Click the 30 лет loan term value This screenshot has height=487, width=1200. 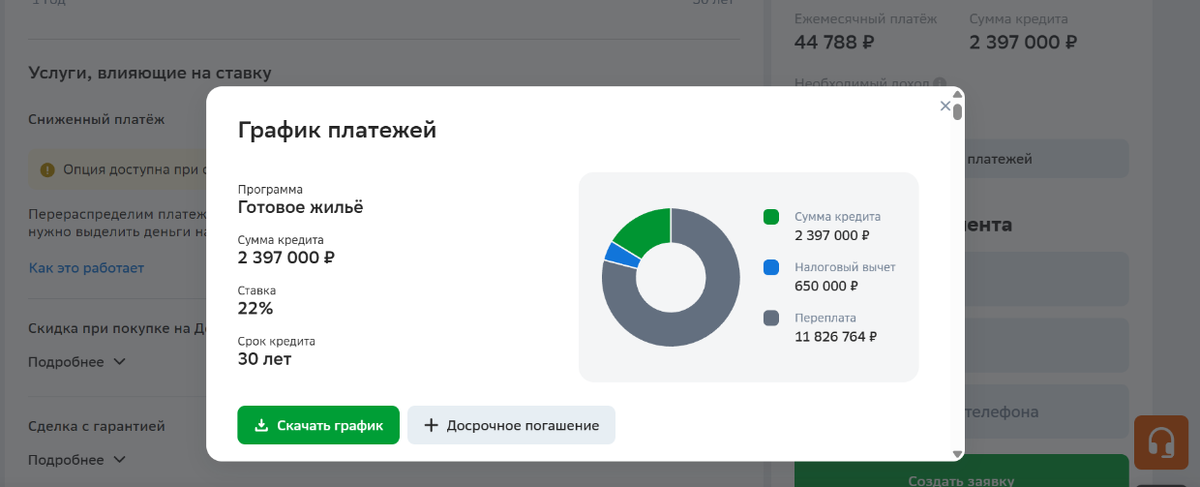(x=264, y=358)
